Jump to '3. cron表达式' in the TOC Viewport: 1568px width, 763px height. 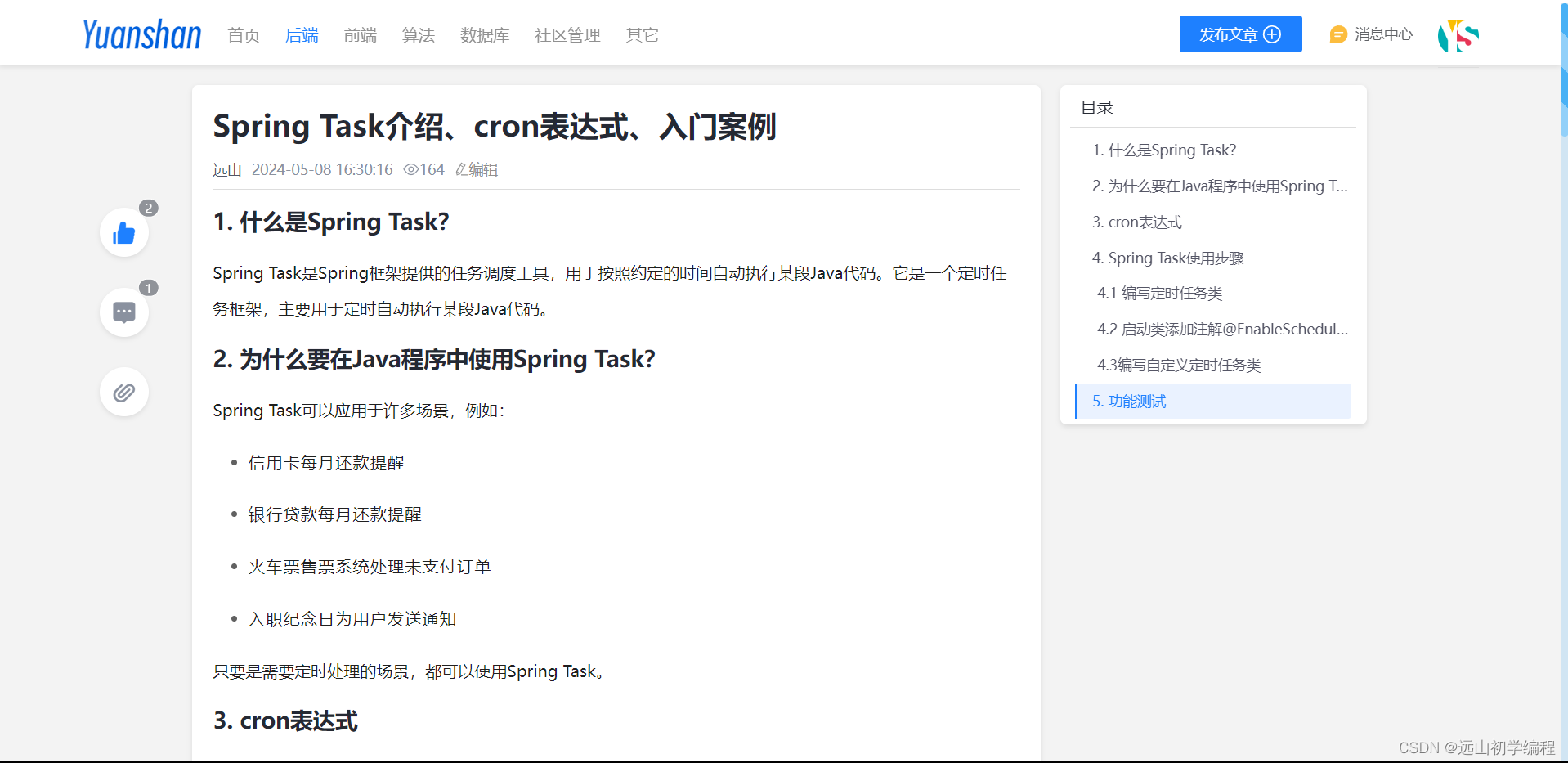1137,222
